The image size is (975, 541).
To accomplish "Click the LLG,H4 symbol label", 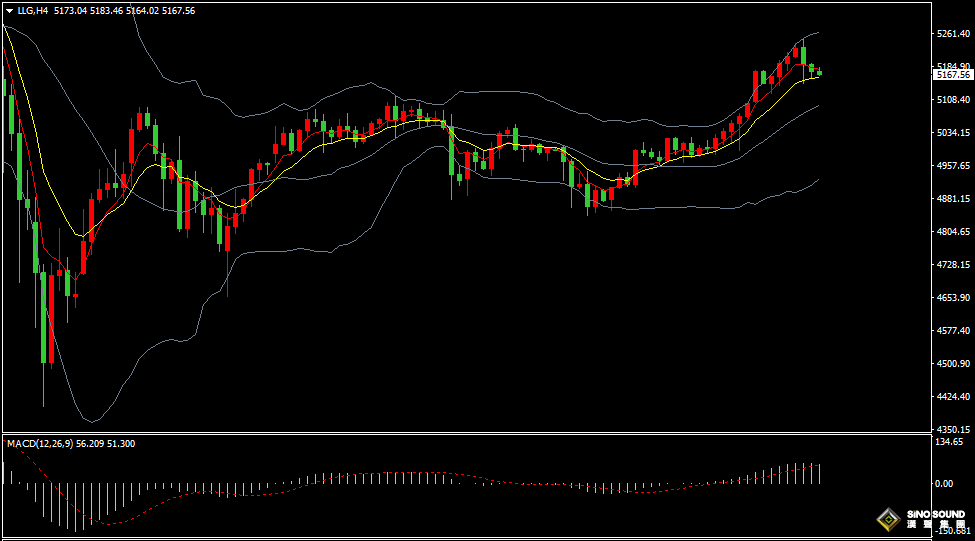I will click(33, 10).
